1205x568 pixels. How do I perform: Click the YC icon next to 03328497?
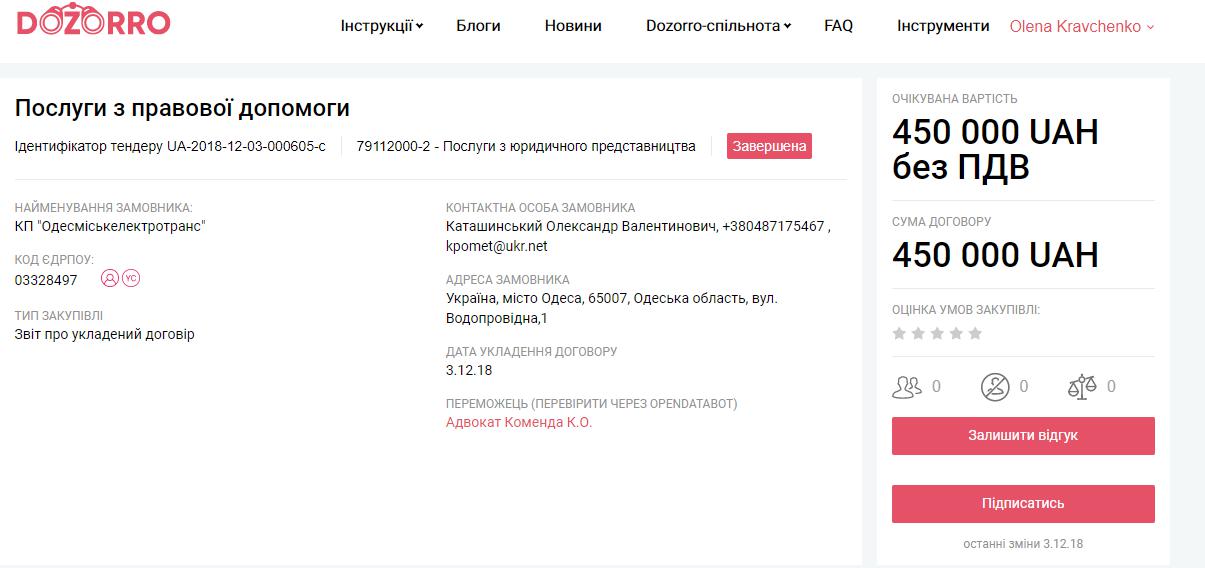(x=130, y=279)
